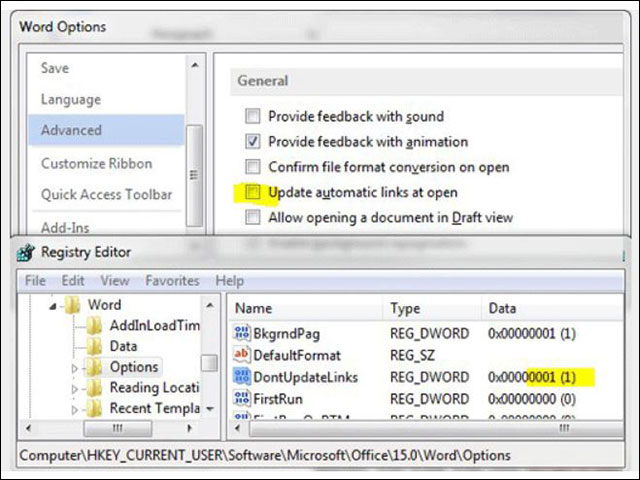Viewport: 640px width, 480px height.
Task: Click the registry tree vertical scrollbar thumb
Action: (x=209, y=363)
